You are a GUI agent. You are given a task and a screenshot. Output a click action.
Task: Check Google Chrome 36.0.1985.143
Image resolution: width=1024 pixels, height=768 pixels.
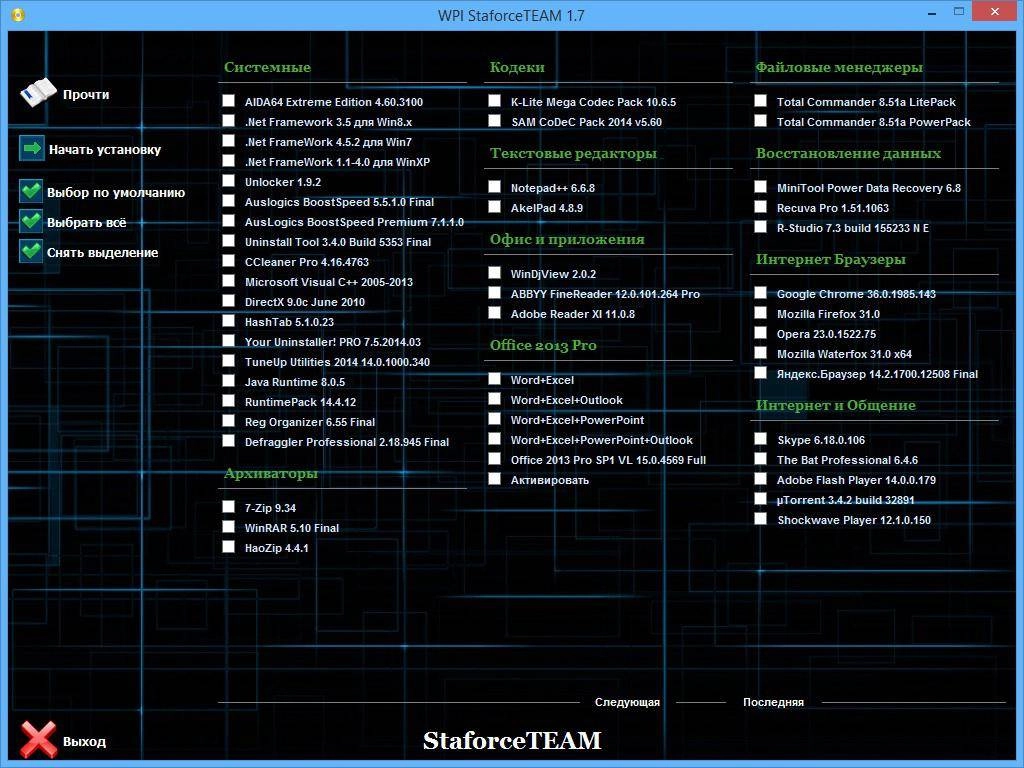click(x=760, y=293)
